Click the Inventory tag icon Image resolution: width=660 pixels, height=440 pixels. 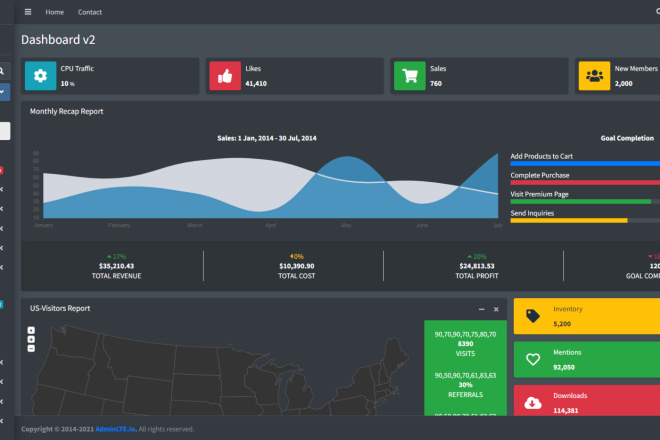point(533,316)
